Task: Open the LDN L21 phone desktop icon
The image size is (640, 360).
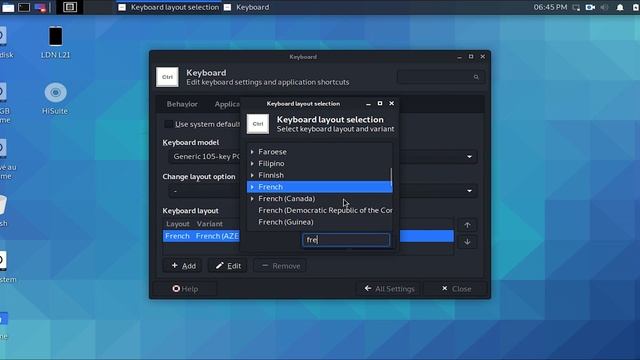Action: pyautogui.click(x=56, y=42)
